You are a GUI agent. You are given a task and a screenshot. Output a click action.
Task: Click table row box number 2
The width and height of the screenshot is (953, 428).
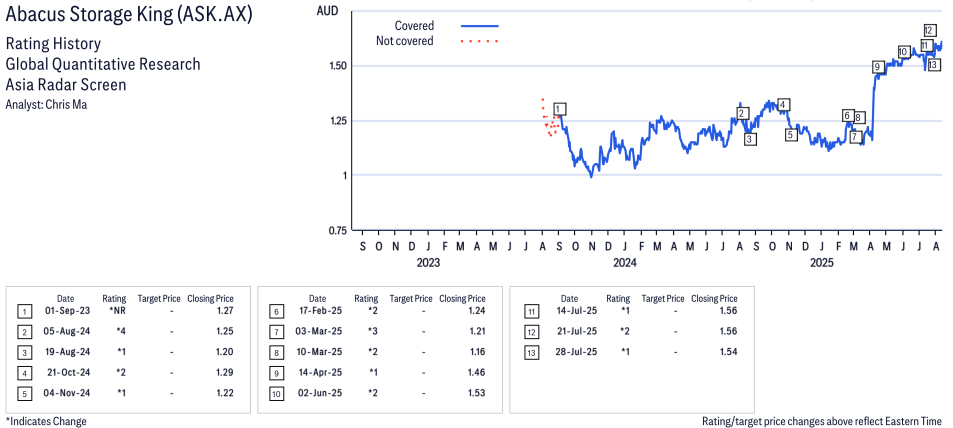click(x=24, y=332)
